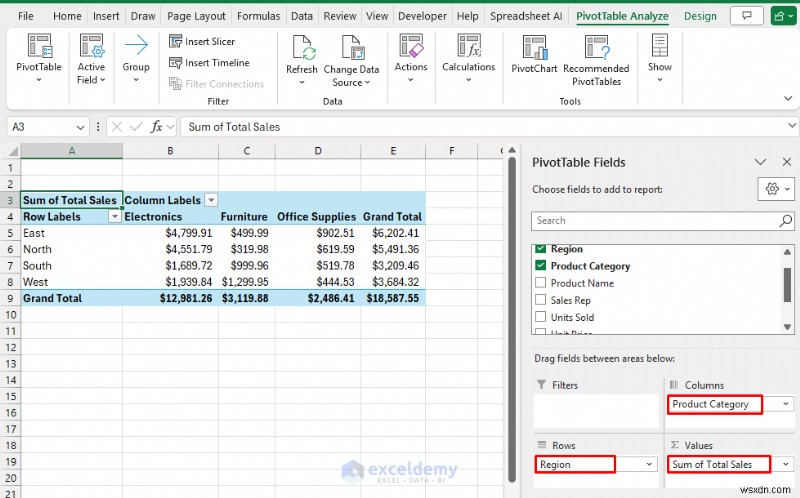
Task: Open the Region field dropdown in Rows
Action: point(649,464)
